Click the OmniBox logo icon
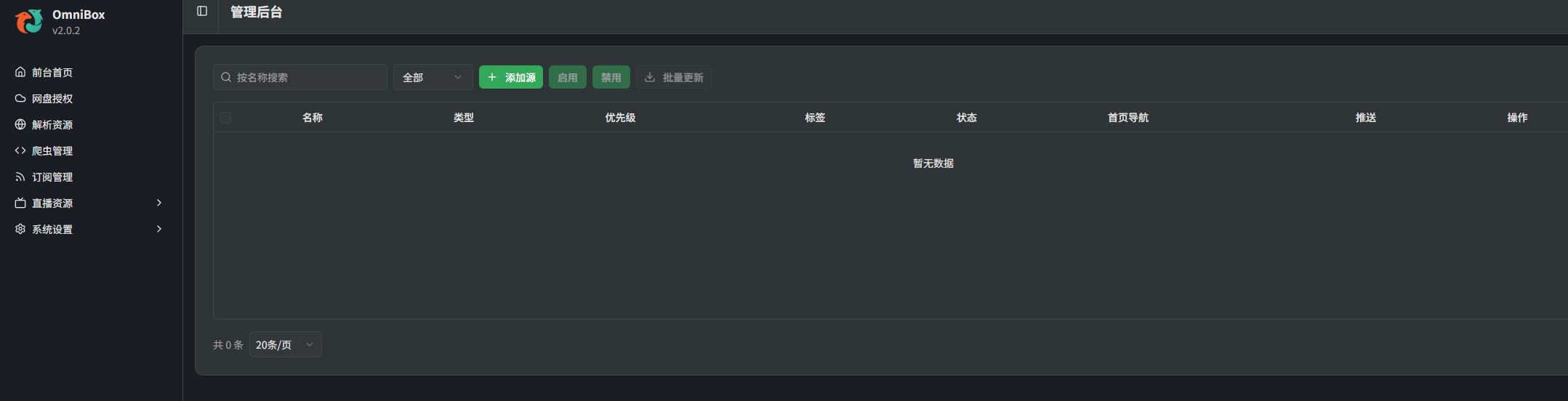 (29, 22)
